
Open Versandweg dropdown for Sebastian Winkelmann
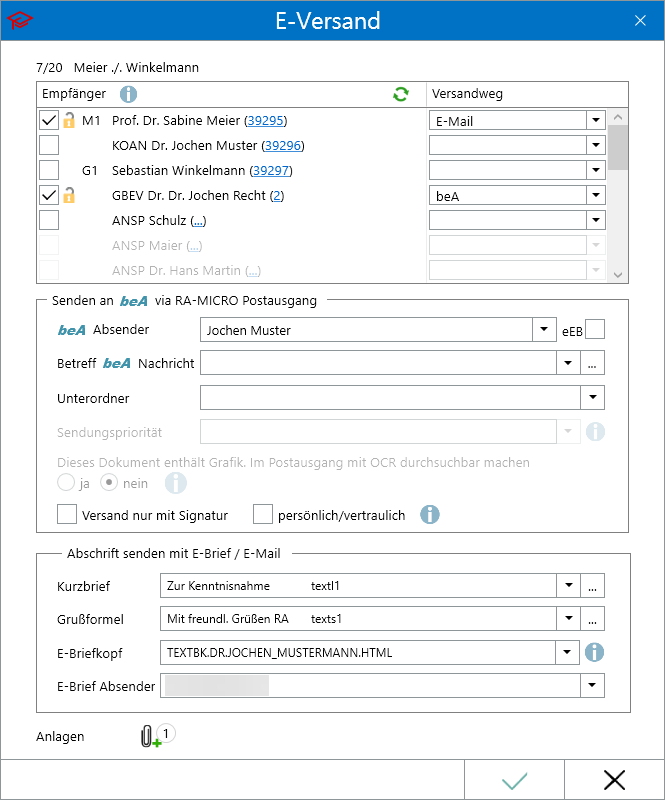click(596, 170)
